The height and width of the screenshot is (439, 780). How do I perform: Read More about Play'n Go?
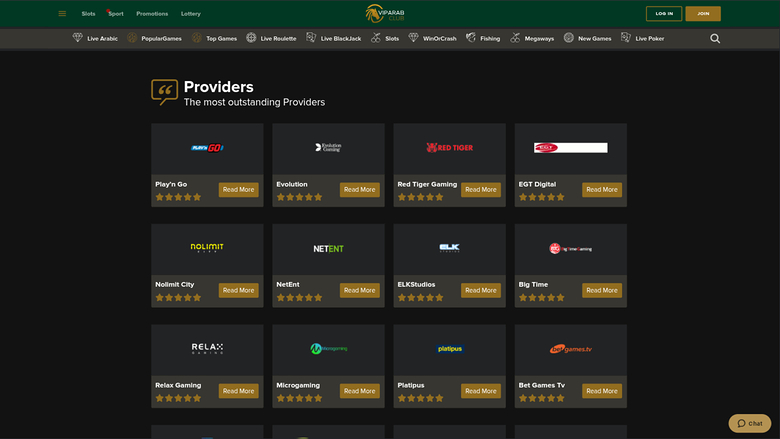[239, 189]
